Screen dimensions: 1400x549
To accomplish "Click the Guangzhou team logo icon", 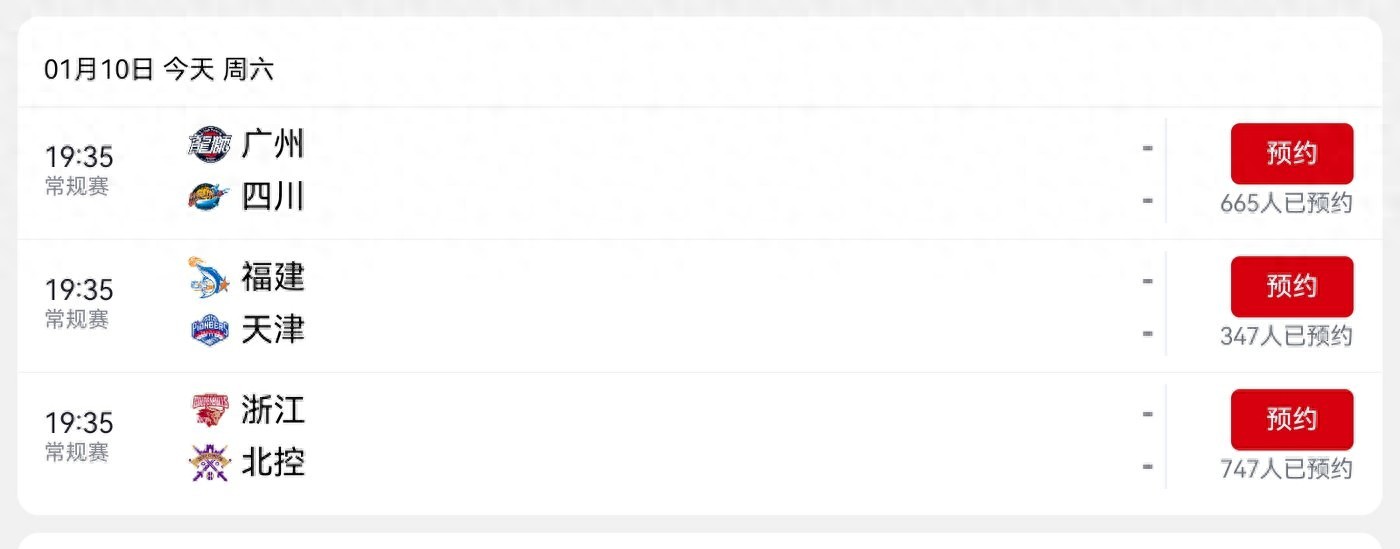I will [x=209, y=145].
